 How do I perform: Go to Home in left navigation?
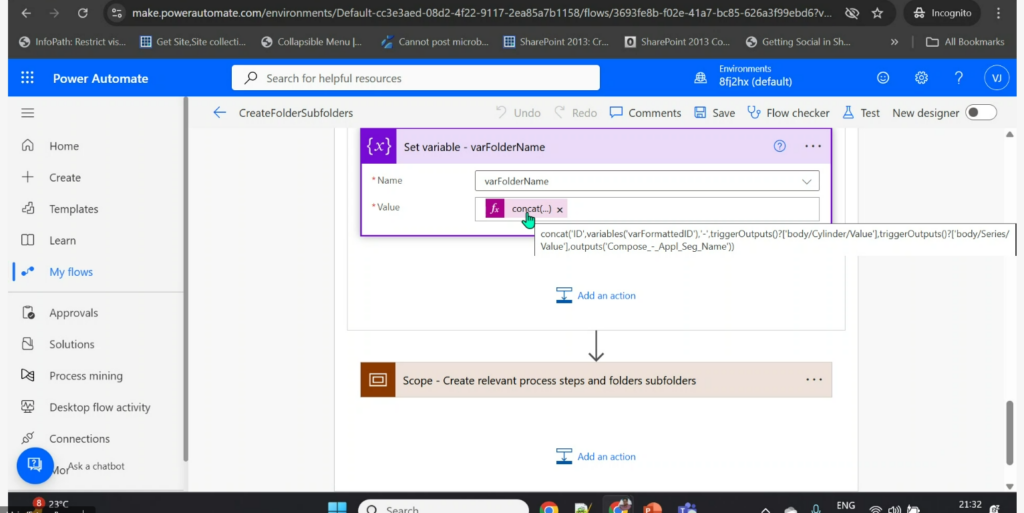64,146
